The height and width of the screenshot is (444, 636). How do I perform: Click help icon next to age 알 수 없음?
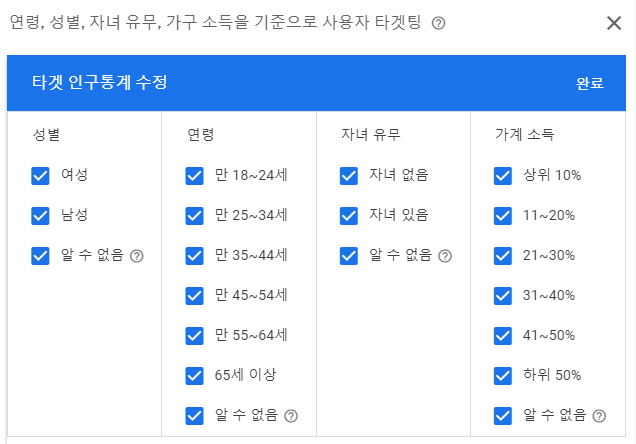click(x=291, y=416)
